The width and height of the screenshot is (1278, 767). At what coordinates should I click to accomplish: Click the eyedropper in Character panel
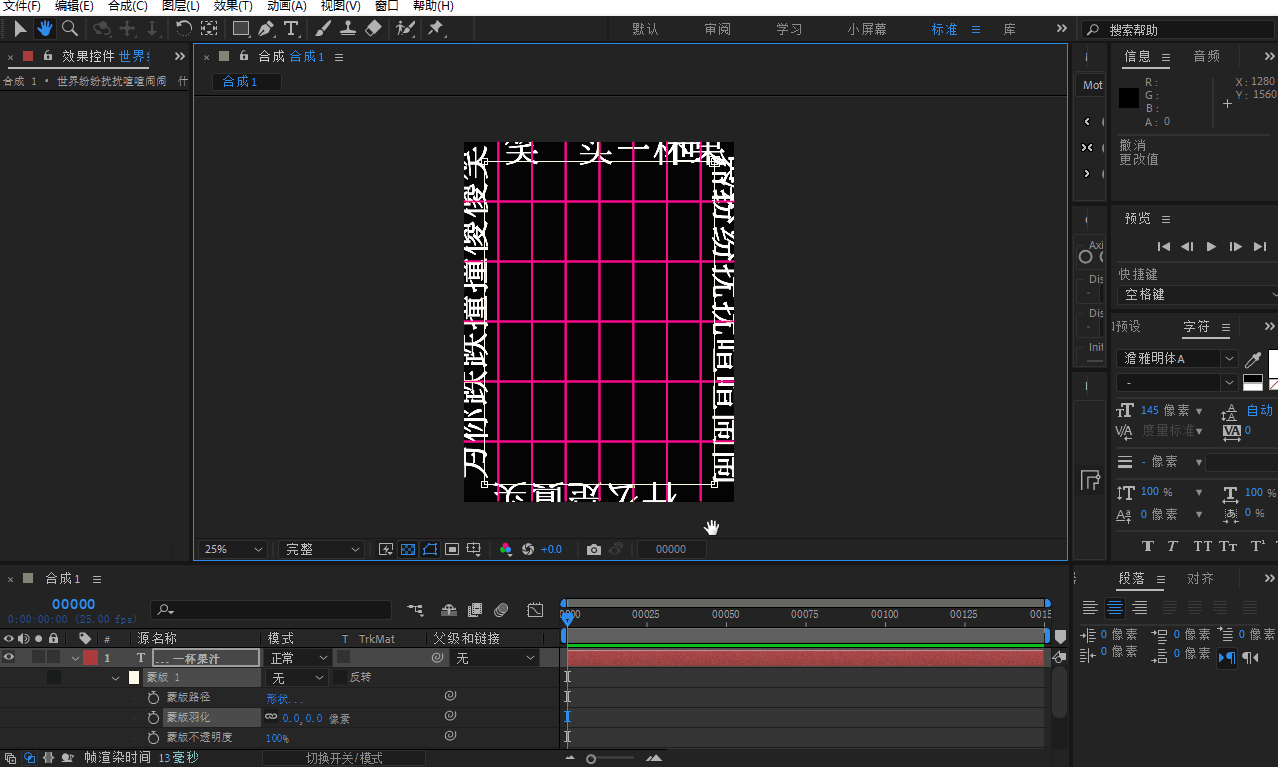[x=1252, y=359]
